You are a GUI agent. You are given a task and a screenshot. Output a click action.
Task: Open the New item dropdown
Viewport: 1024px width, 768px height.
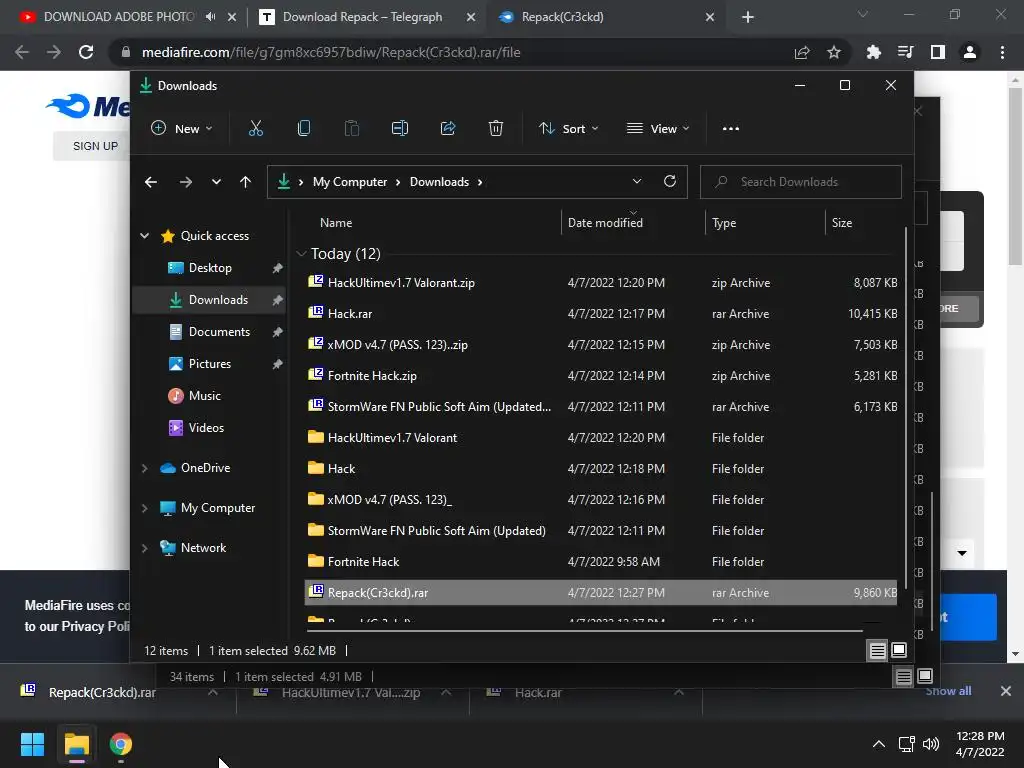182,129
